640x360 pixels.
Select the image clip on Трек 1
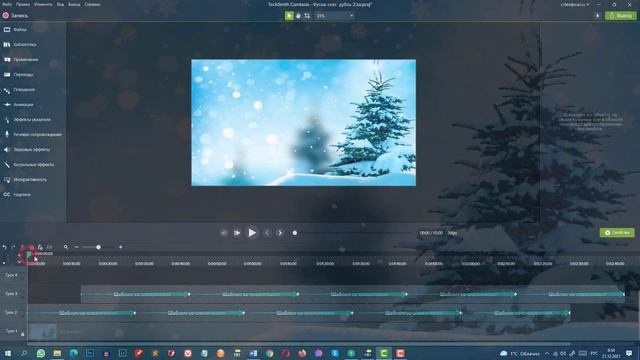42,332
